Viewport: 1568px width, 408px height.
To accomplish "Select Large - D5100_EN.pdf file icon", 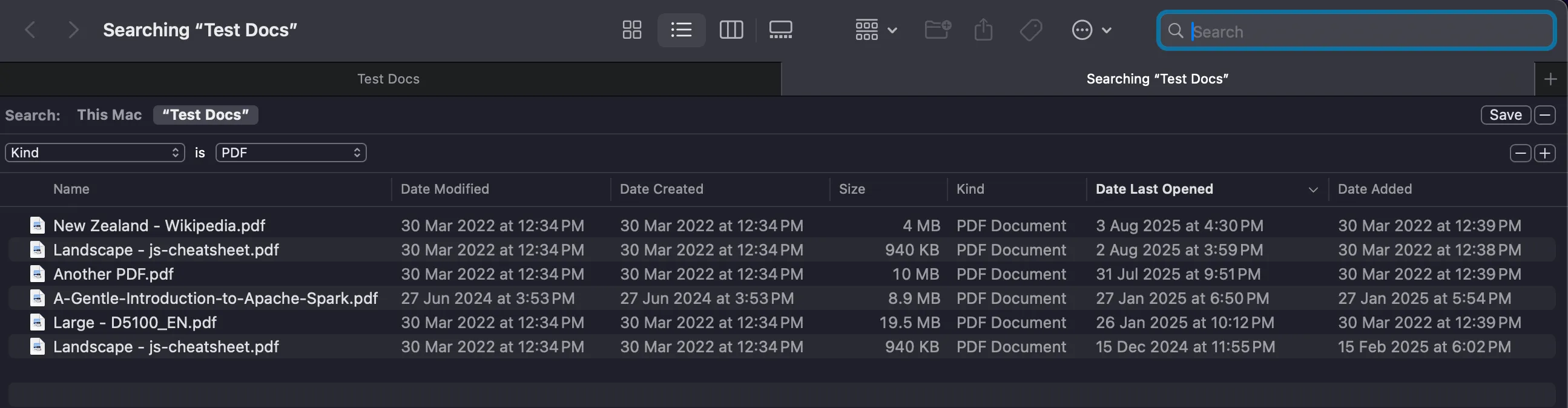I will tap(37, 322).
